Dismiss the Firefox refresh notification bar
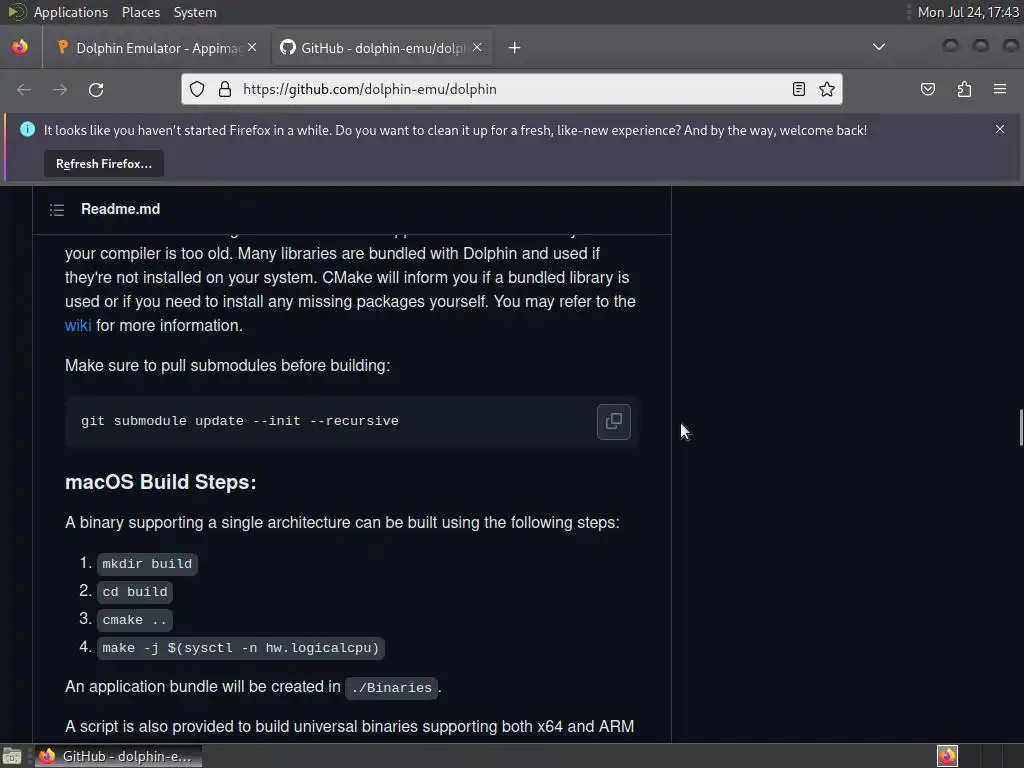The image size is (1024, 768). point(1000,129)
